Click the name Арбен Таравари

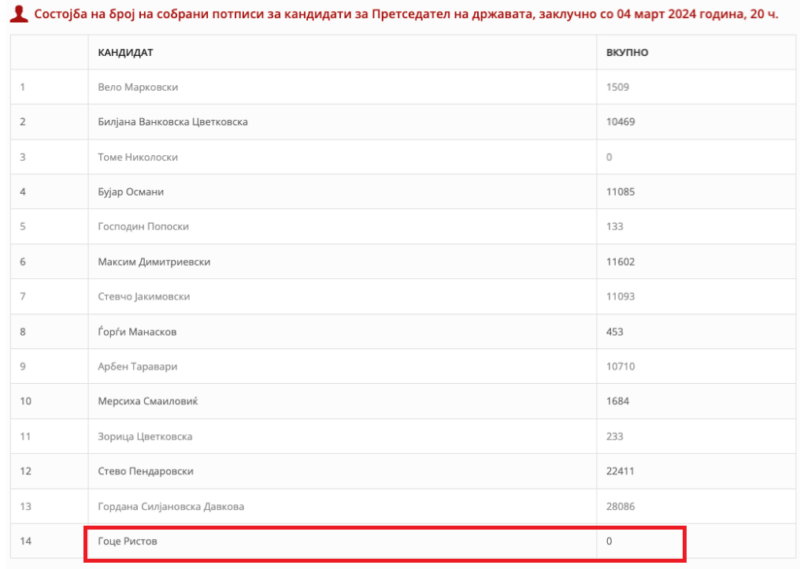(138, 367)
